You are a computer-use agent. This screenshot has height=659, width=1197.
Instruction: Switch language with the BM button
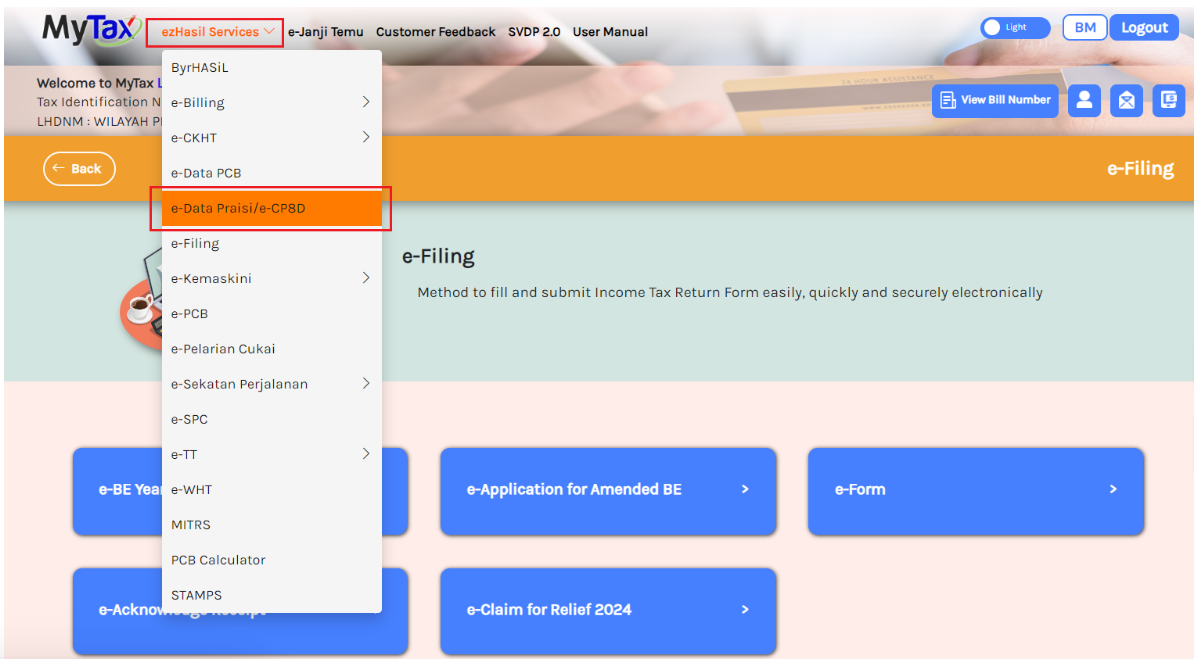1084,28
